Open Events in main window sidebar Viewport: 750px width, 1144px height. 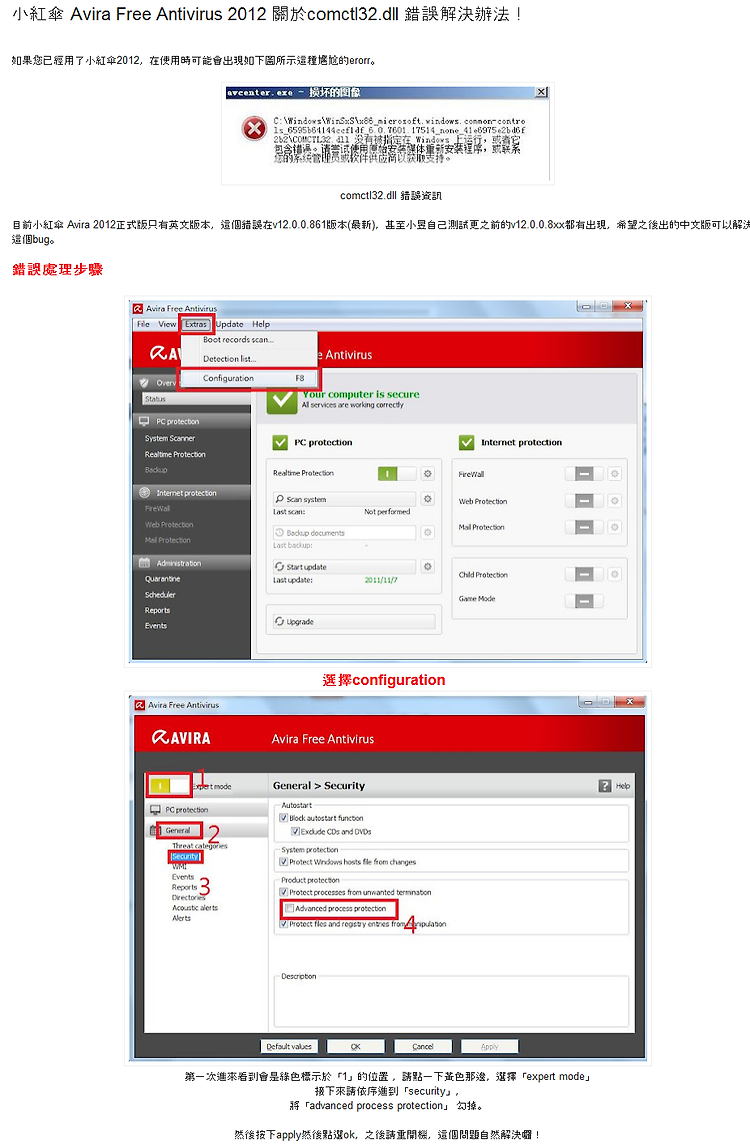155,626
